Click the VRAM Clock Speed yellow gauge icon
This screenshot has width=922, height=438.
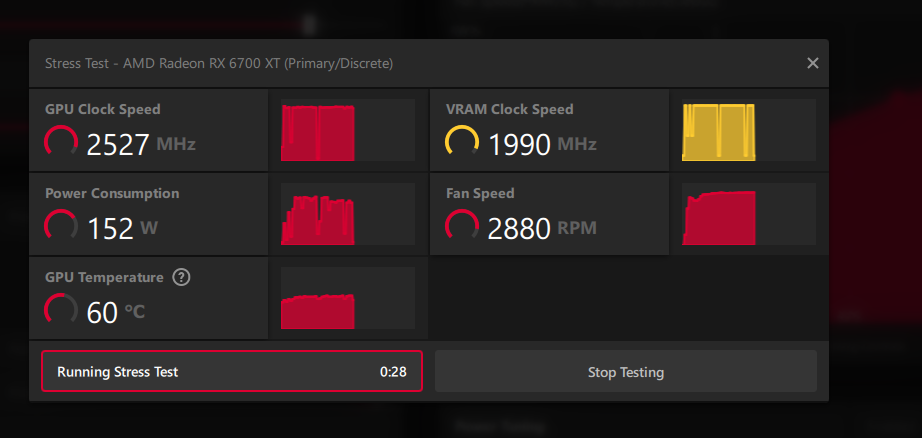(462, 142)
